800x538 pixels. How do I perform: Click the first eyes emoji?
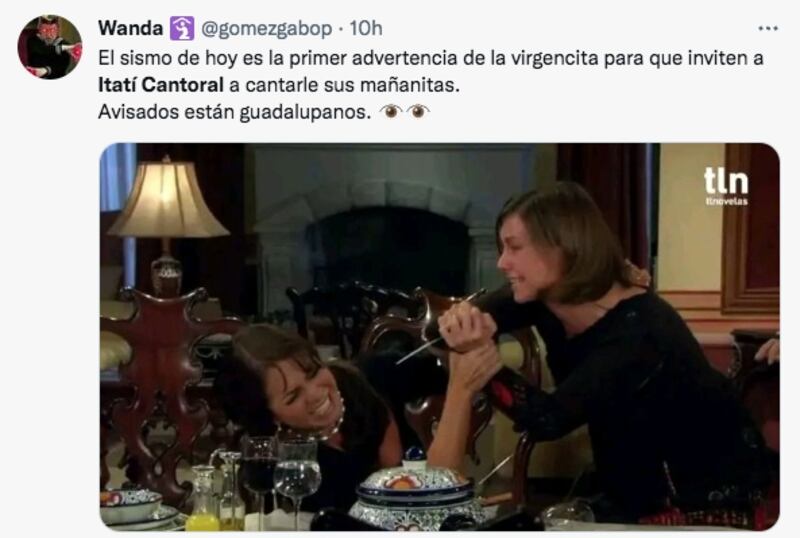click(391, 111)
